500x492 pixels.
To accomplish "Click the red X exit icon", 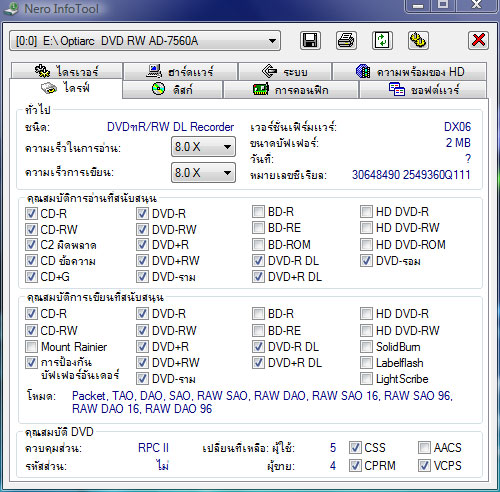I will [478, 41].
